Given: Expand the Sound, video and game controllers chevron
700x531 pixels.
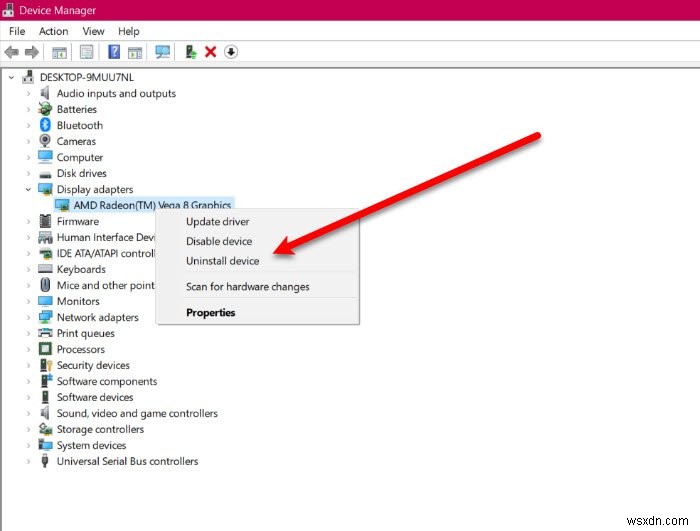Looking at the screenshot, I should coord(28,413).
